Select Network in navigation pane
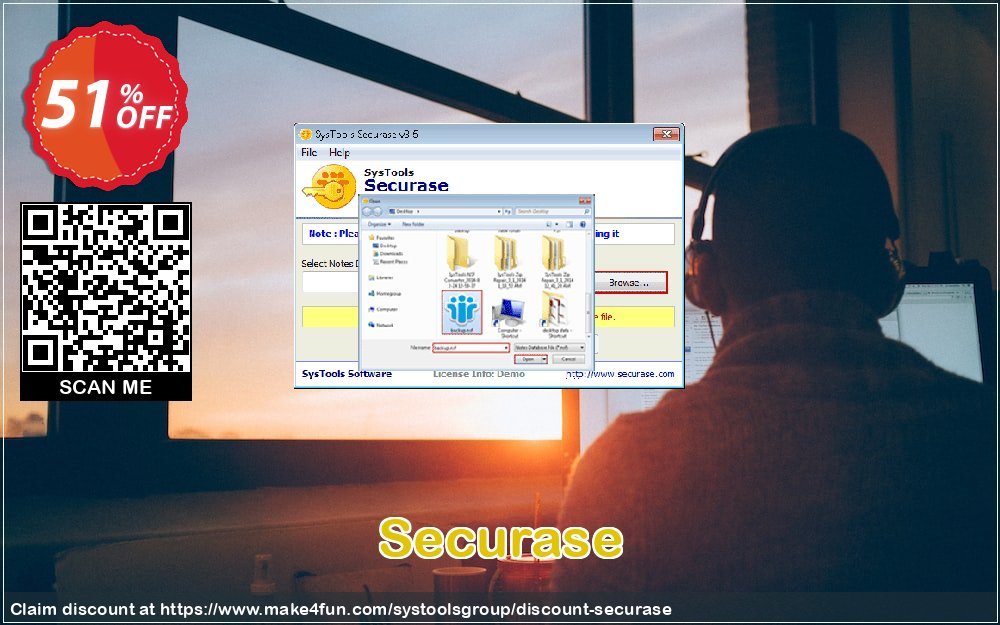This screenshot has height=625, width=1000. [381, 325]
